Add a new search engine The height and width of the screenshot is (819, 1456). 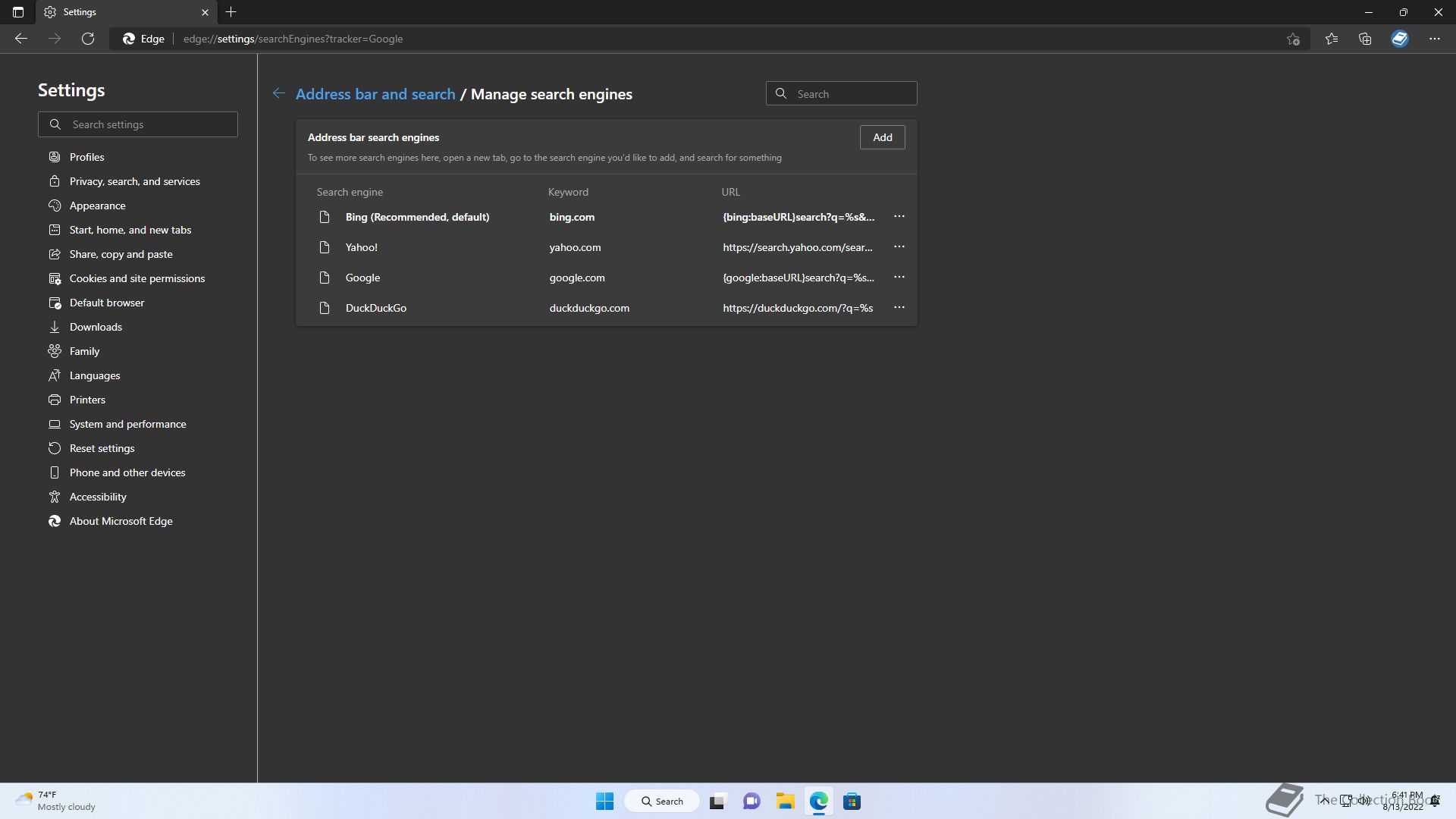883,137
